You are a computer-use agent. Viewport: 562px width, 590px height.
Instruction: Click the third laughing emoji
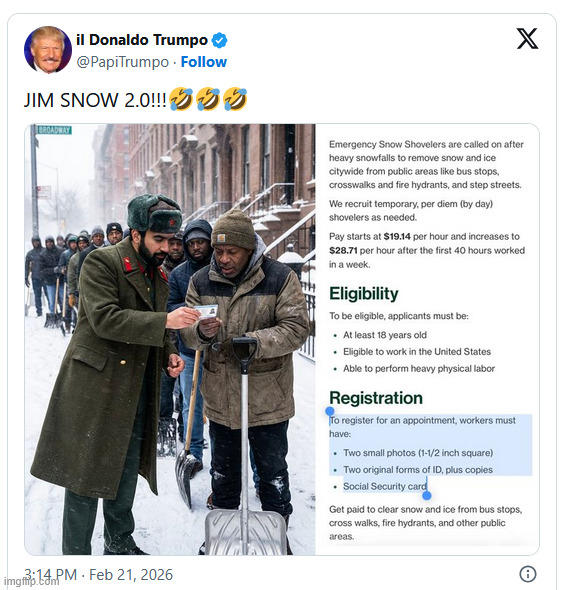(x=235, y=99)
